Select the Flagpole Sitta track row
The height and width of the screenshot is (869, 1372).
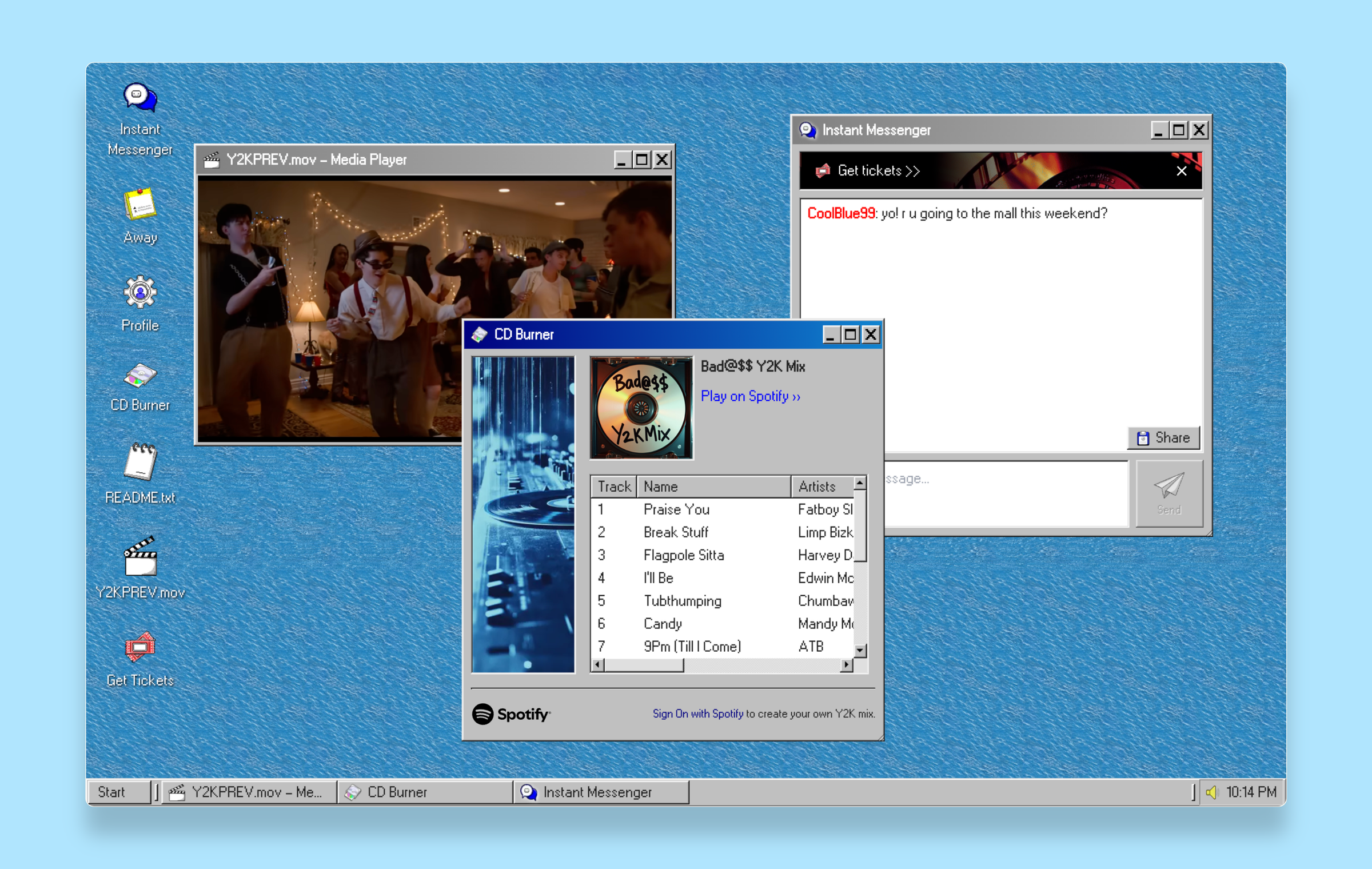pos(723,555)
